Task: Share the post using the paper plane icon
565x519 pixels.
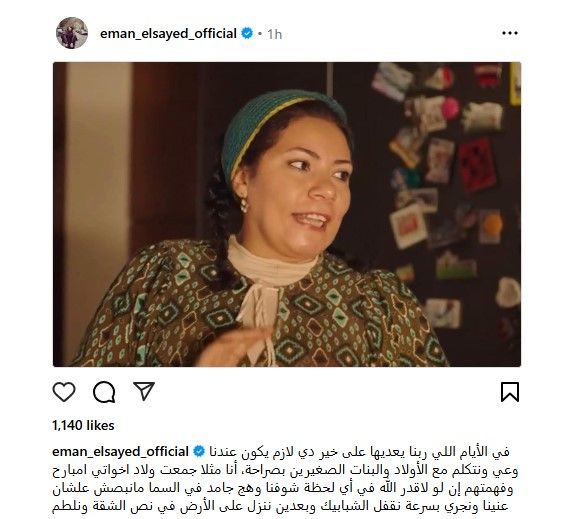Action: (144, 391)
